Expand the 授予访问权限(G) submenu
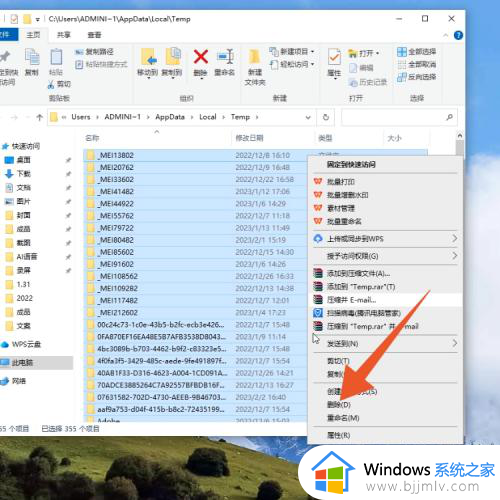This screenshot has width=500, height=500. [454, 256]
